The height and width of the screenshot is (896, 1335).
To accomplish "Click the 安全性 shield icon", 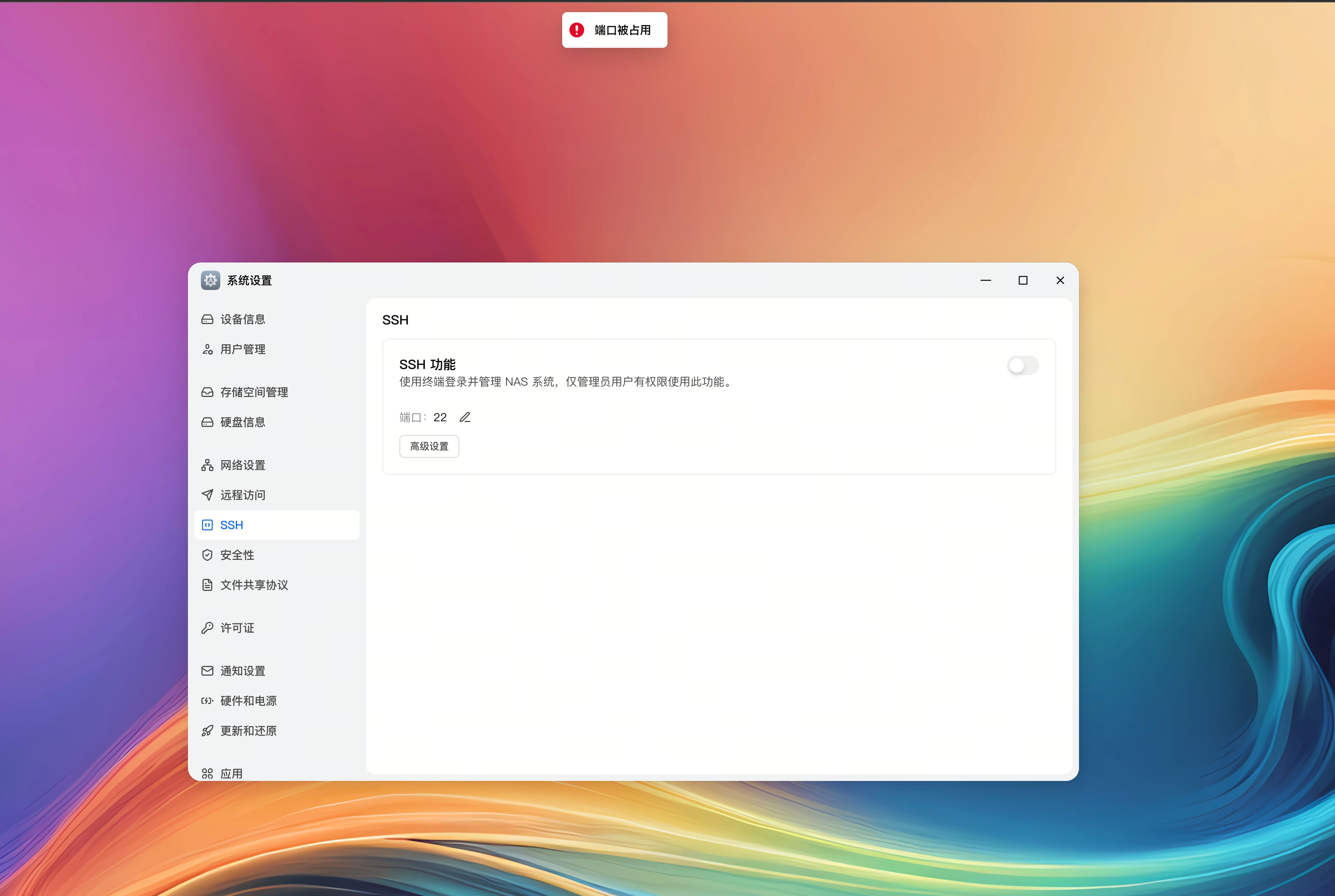I will [207, 555].
